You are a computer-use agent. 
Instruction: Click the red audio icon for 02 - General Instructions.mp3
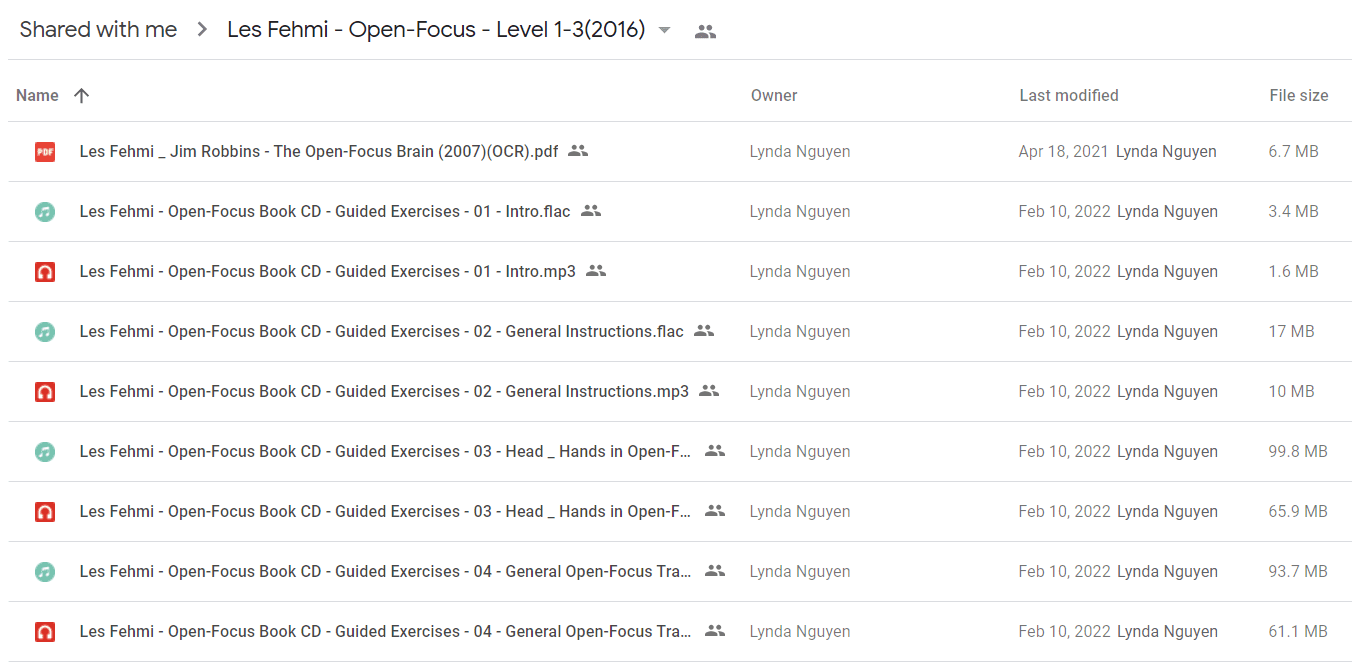tap(45, 392)
